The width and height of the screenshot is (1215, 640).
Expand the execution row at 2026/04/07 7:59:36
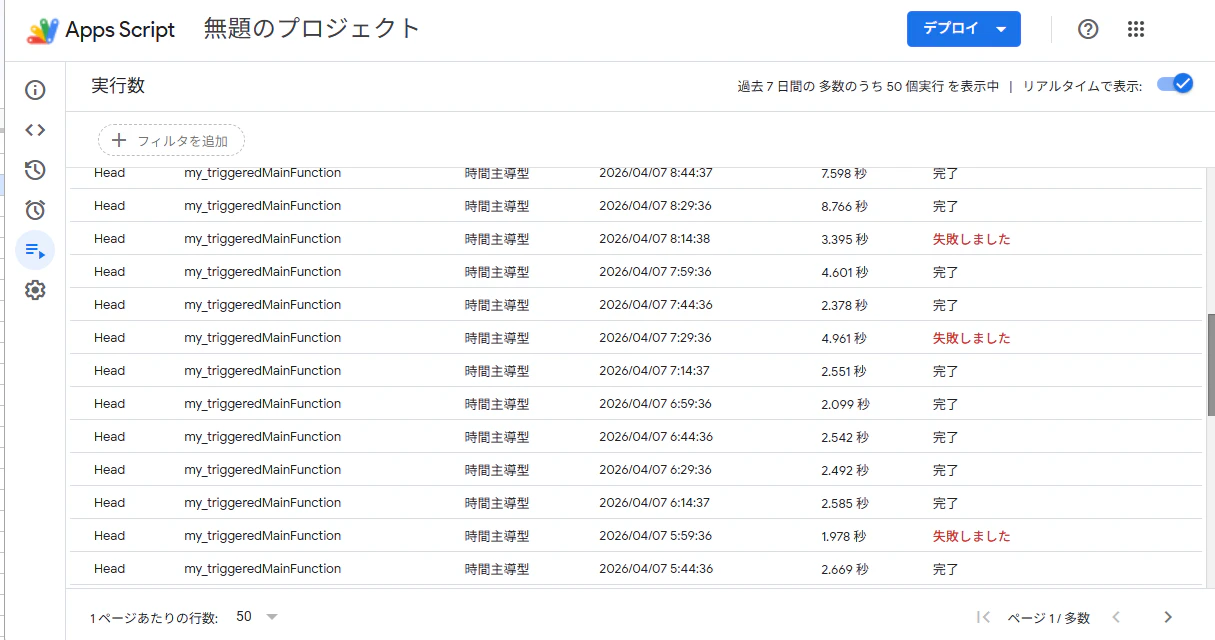click(636, 272)
